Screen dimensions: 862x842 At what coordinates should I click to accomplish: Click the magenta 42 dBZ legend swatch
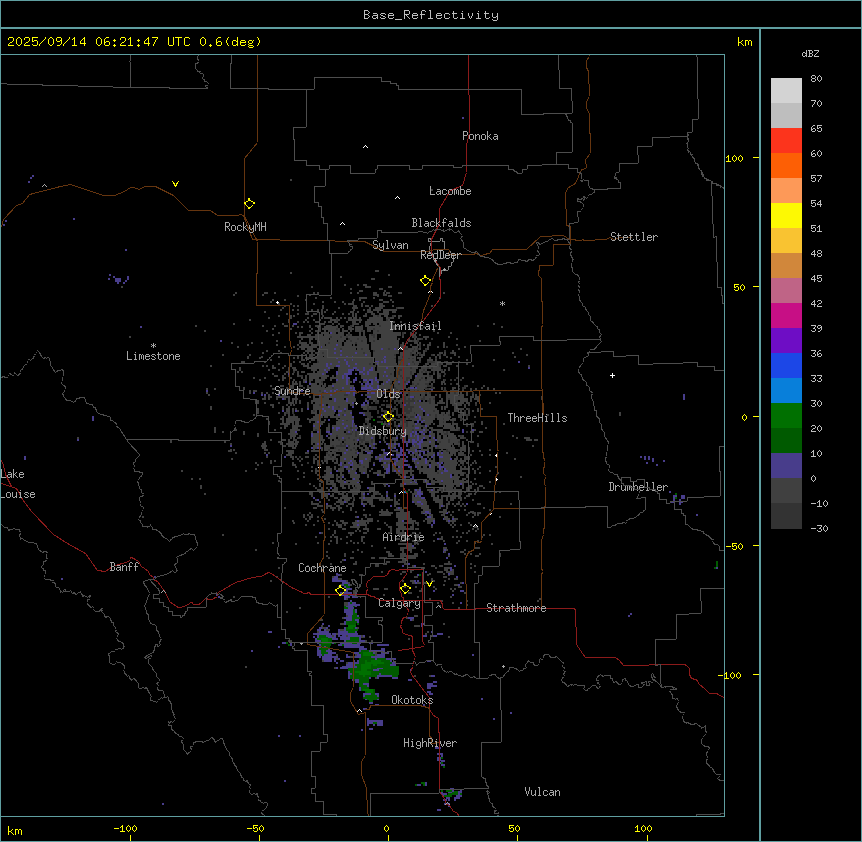[x=786, y=315]
